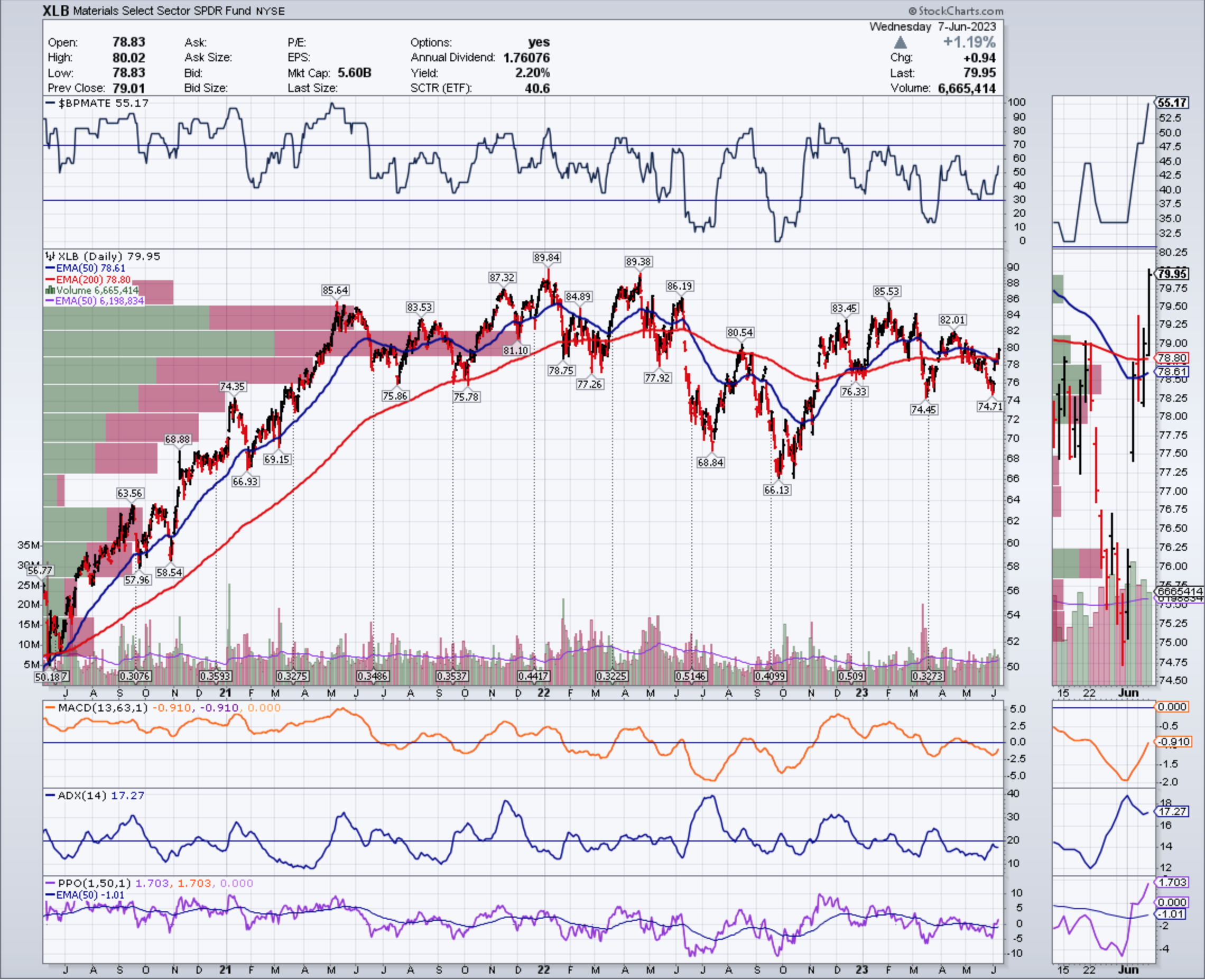Viewport: 1205px width, 980px height.
Task: Click the 74.35 peak price label
Action: [233, 386]
